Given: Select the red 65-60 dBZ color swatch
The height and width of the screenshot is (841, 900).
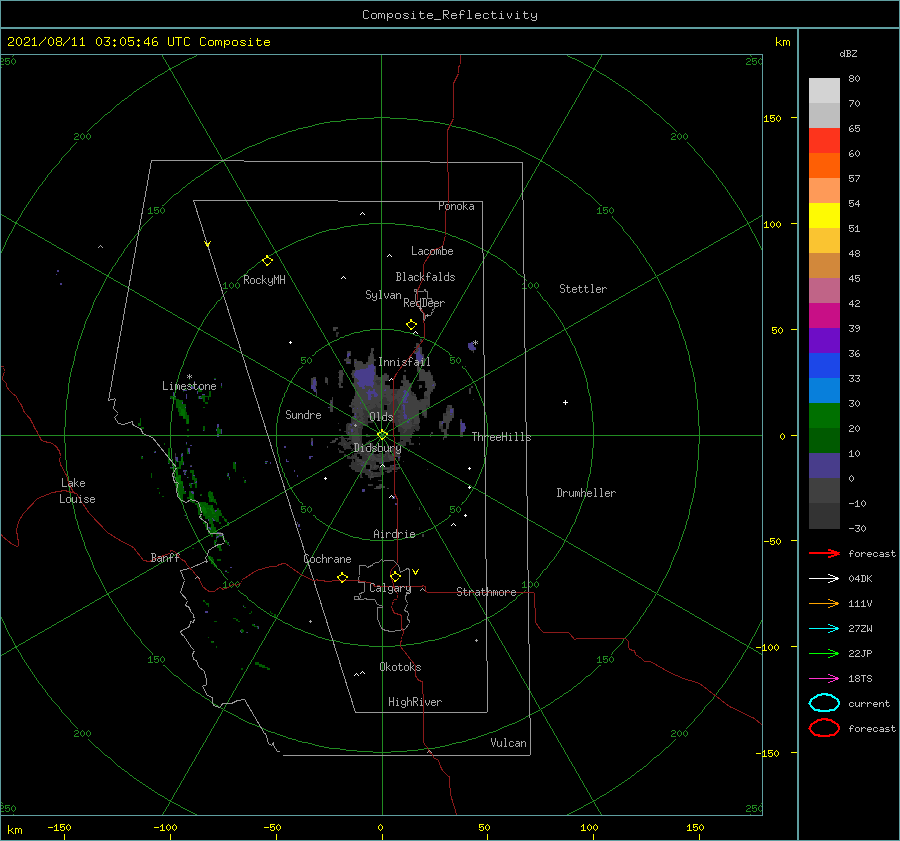Looking at the screenshot, I should tap(824, 141).
